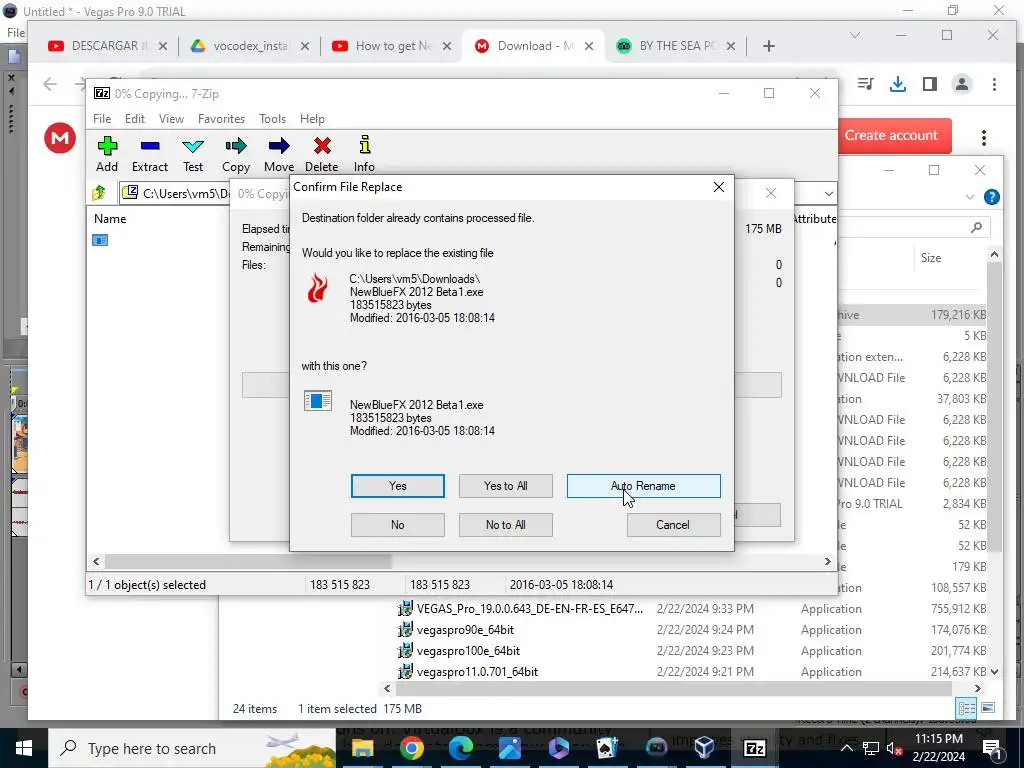Open the 7-Zip File menu

(x=102, y=119)
